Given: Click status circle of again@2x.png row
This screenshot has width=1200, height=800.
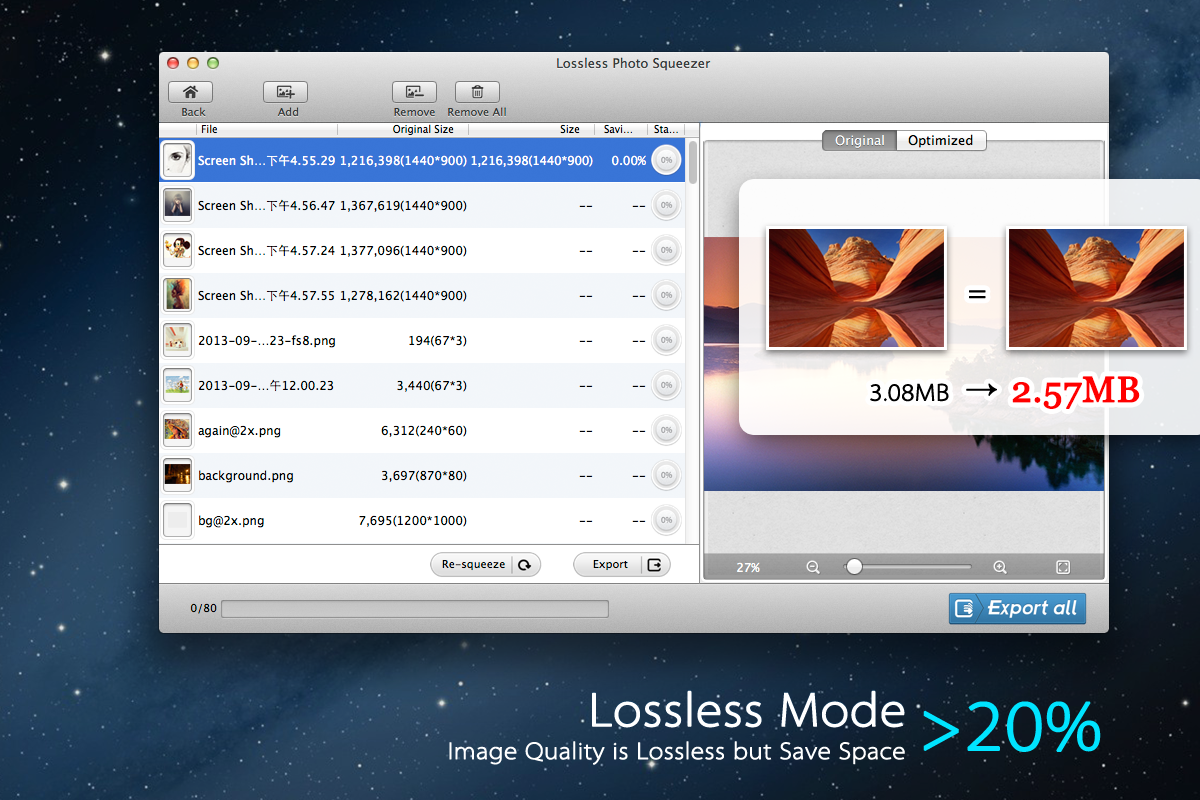Looking at the screenshot, I should pyautogui.click(x=666, y=430).
